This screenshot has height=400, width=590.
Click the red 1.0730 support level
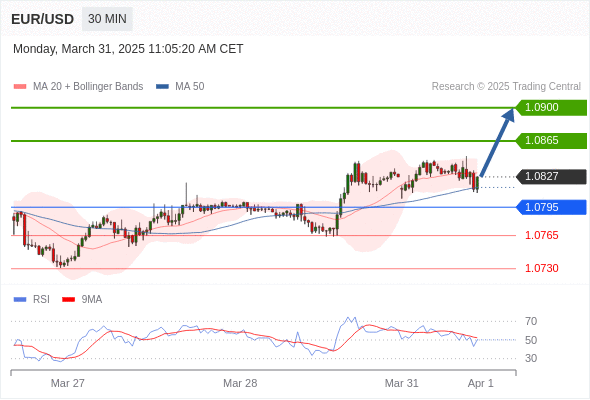pos(542,268)
